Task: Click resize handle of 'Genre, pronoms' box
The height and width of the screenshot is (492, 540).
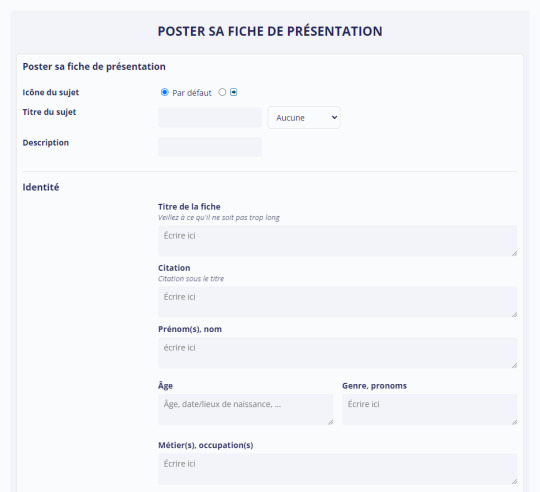Action: click(514, 422)
